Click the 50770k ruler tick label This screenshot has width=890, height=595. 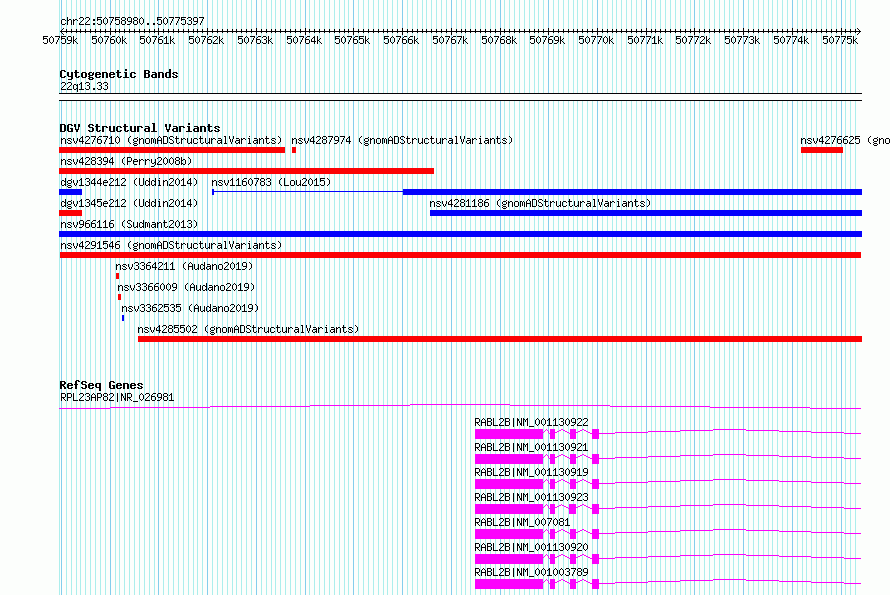(x=596, y=40)
